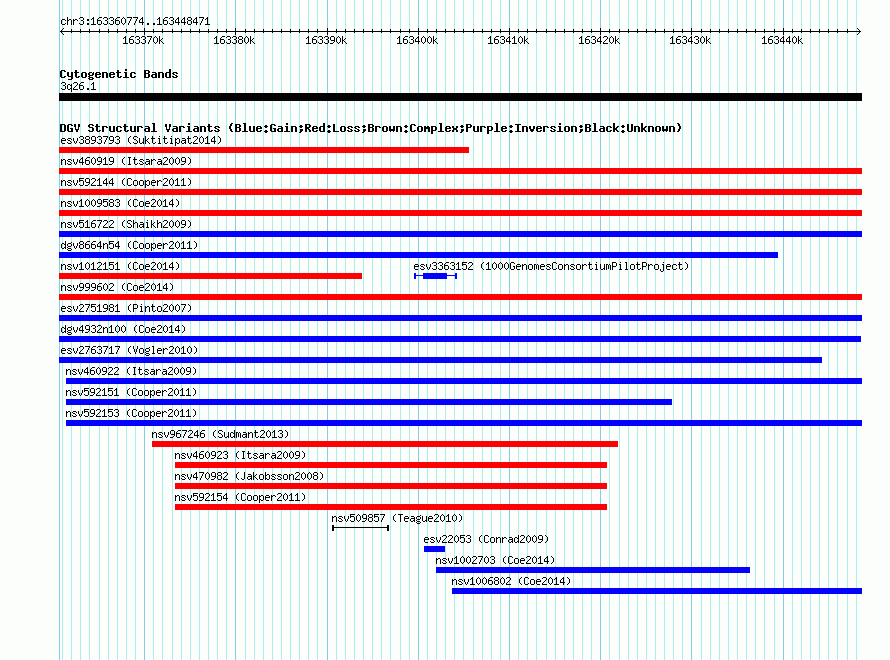
Task: Click the red nsv999602 loss bar
Action: click(x=460, y=297)
